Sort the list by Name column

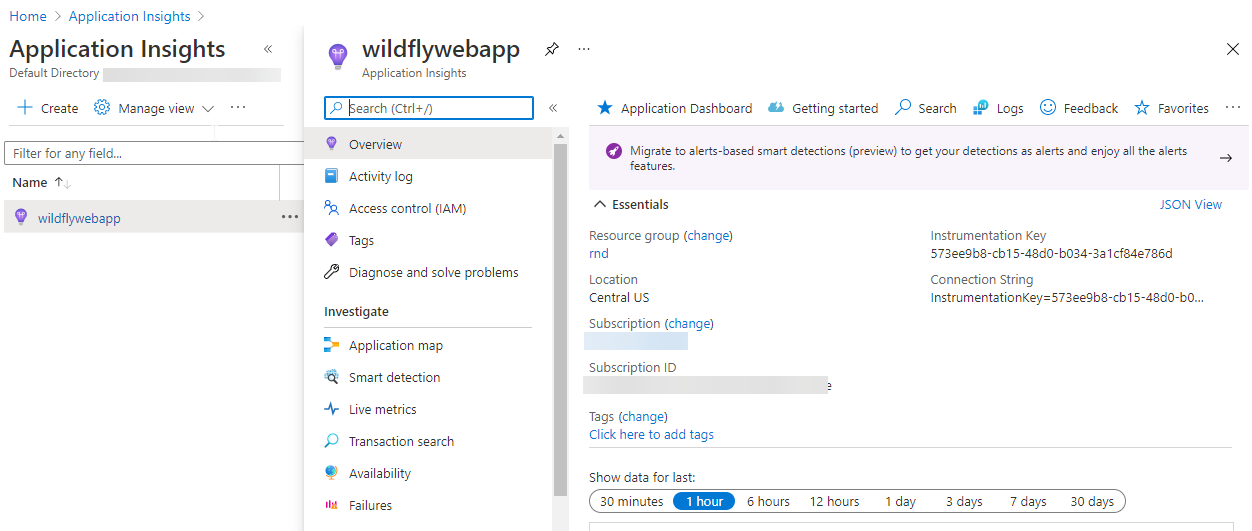tap(41, 183)
